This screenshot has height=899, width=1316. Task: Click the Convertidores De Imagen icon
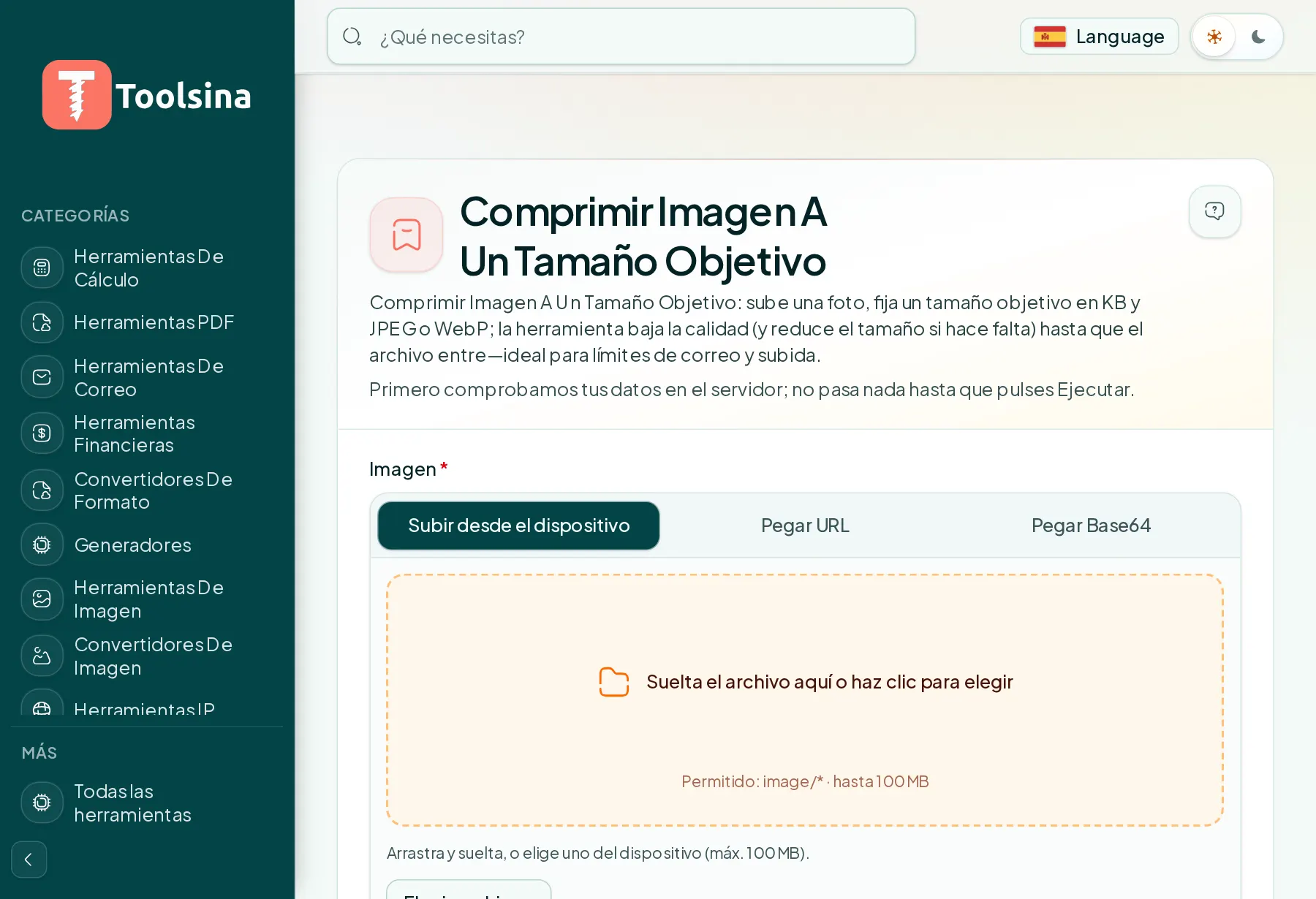(x=42, y=656)
